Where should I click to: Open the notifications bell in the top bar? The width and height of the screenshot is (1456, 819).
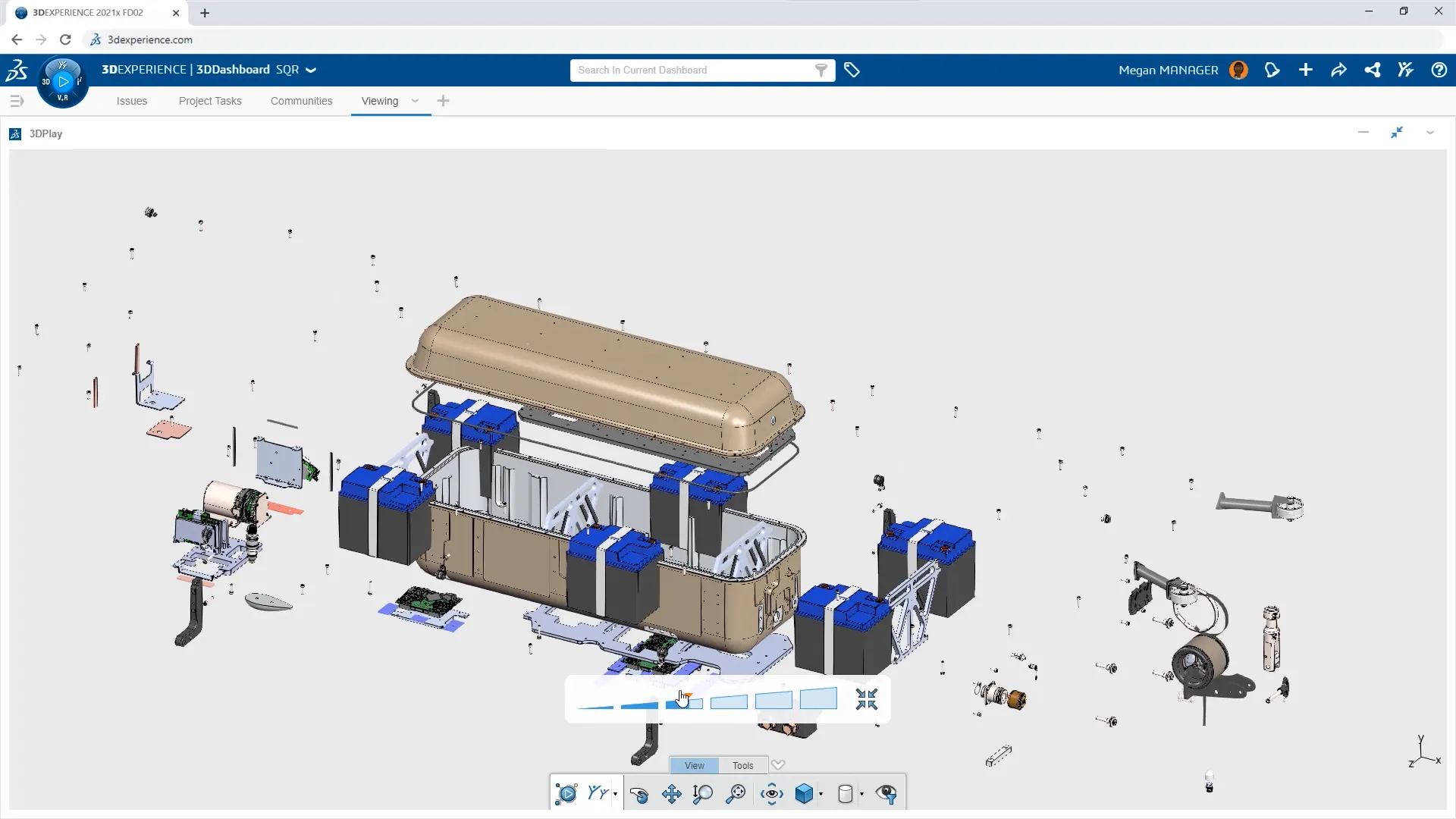click(1273, 70)
